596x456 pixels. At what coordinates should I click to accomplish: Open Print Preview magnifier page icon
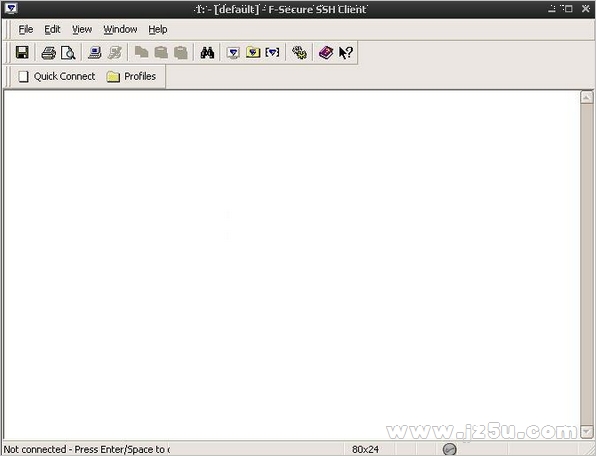coord(68,53)
